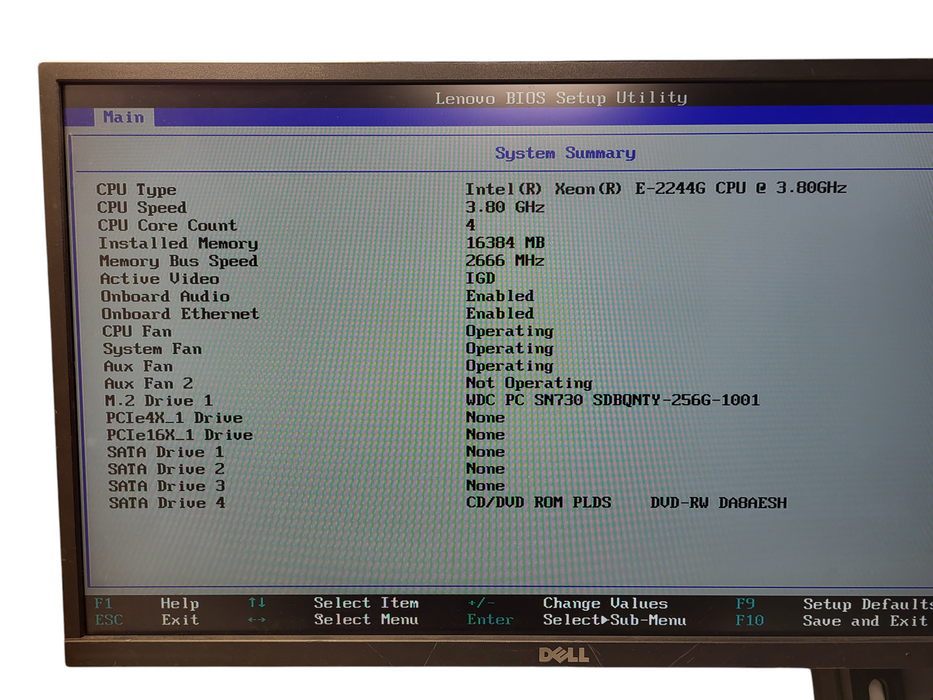The height and width of the screenshot is (700, 933).
Task: Click None value for SATA Drive 3
Action: pyautogui.click(x=485, y=486)
